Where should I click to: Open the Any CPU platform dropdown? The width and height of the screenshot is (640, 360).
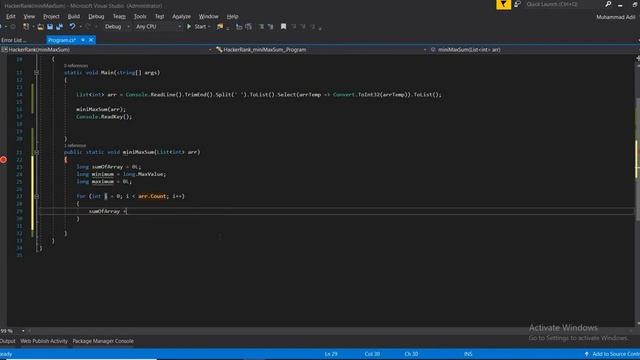point(158,27)
